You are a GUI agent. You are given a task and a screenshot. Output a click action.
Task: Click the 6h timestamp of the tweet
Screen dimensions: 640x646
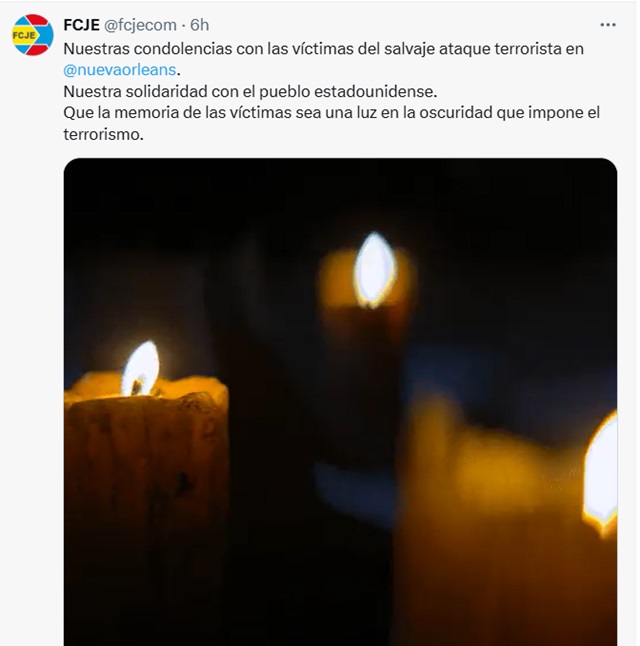pyautogui.click(x=199, y=25)
